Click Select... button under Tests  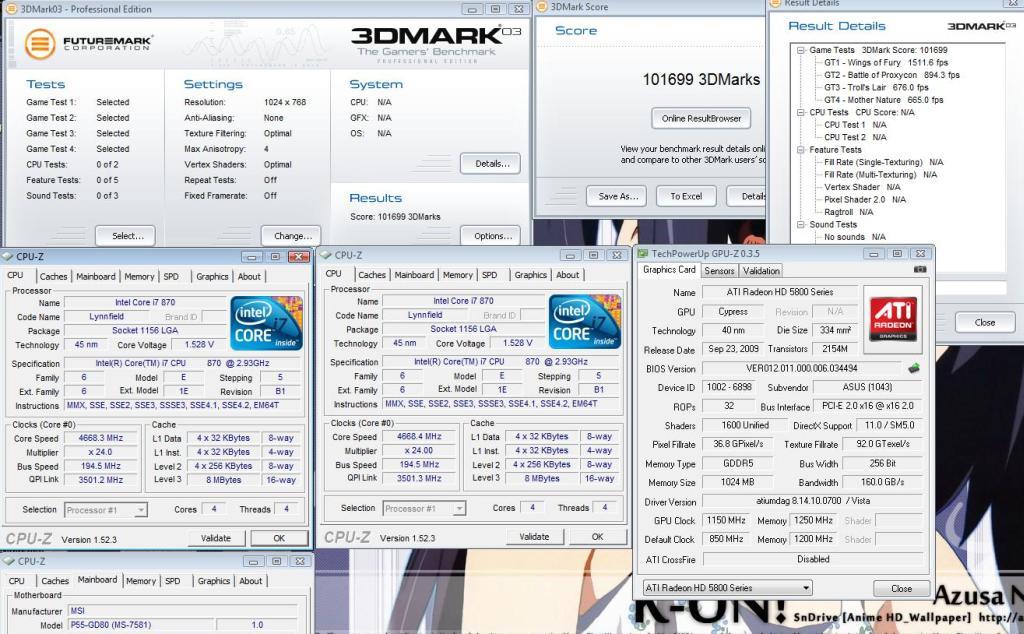[x=125, y=236]
